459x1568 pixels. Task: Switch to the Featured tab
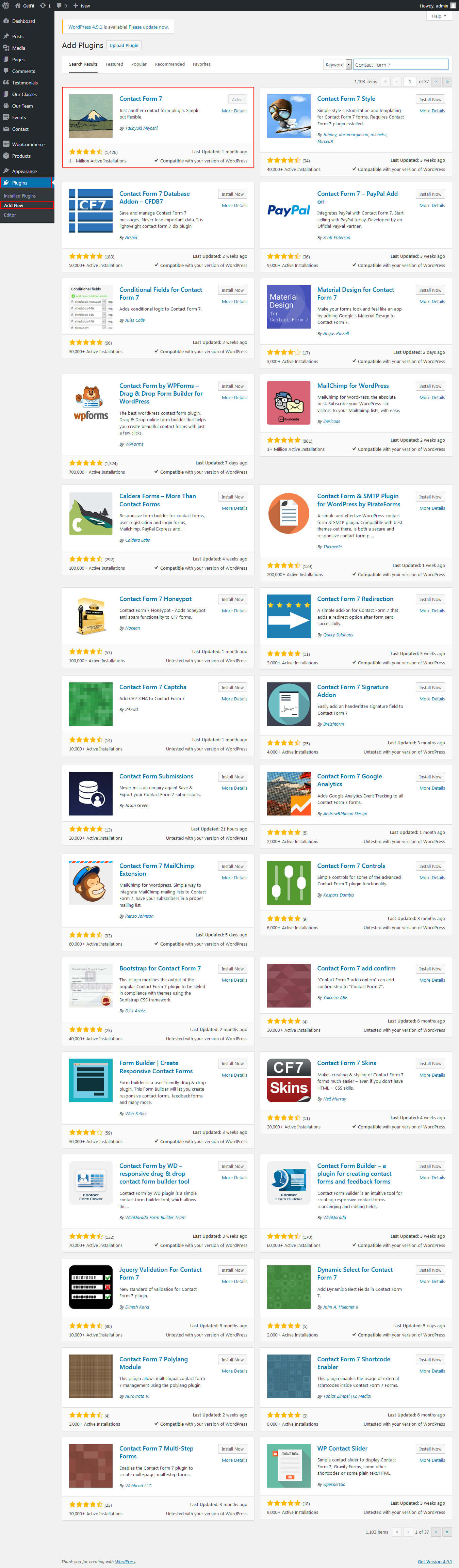coord(114,64)
